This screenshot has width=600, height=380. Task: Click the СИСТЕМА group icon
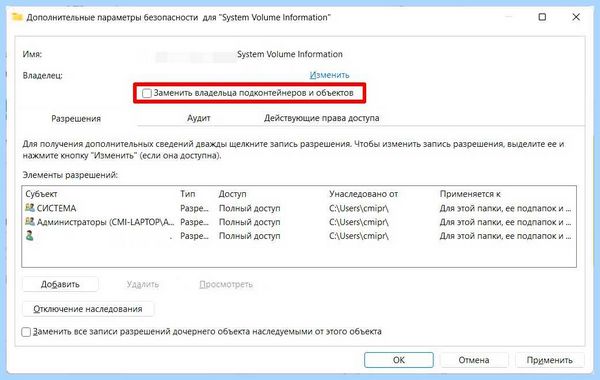[29, 208]
